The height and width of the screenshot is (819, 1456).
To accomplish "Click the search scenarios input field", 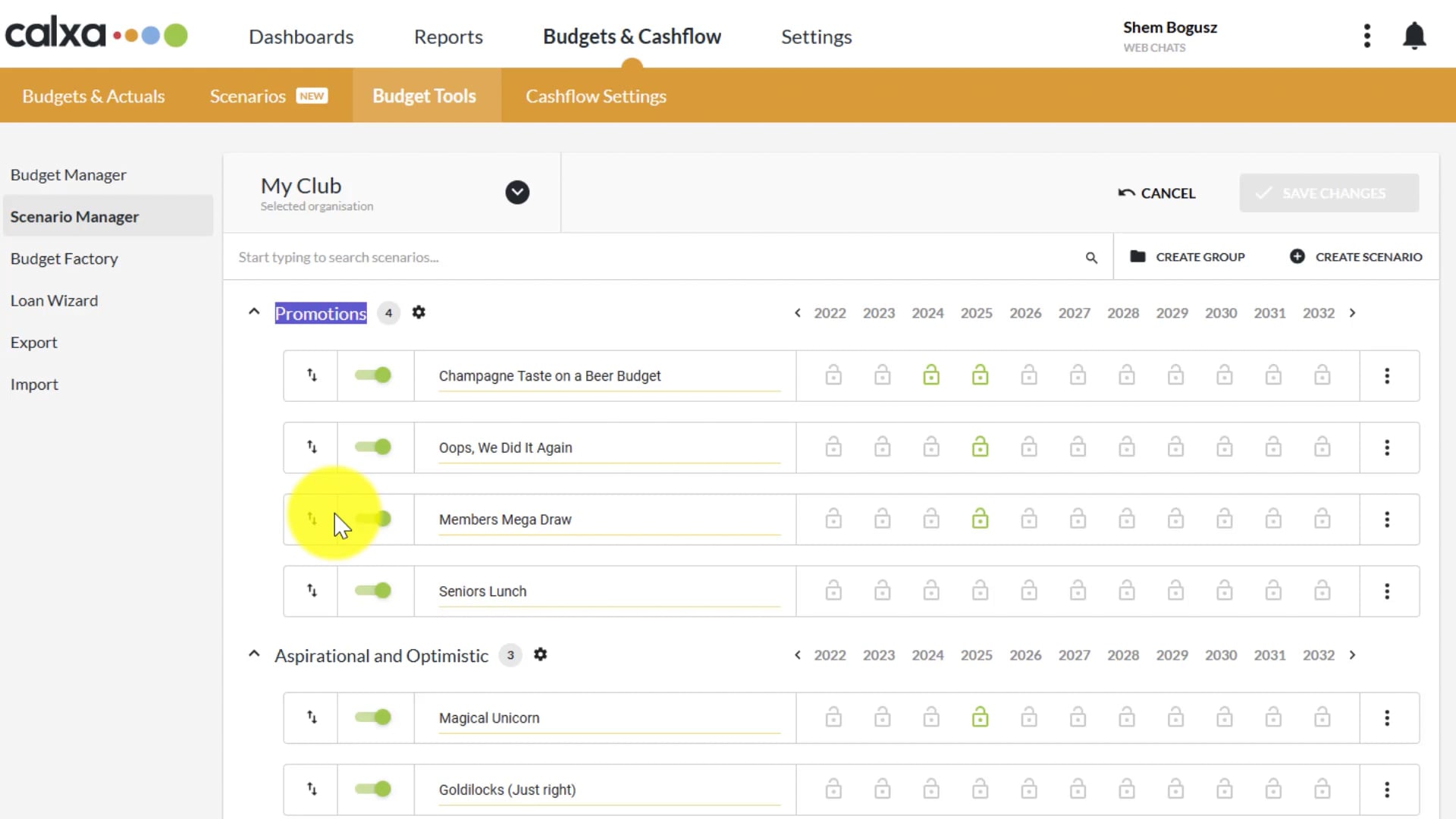I will (x=660, y=257).
